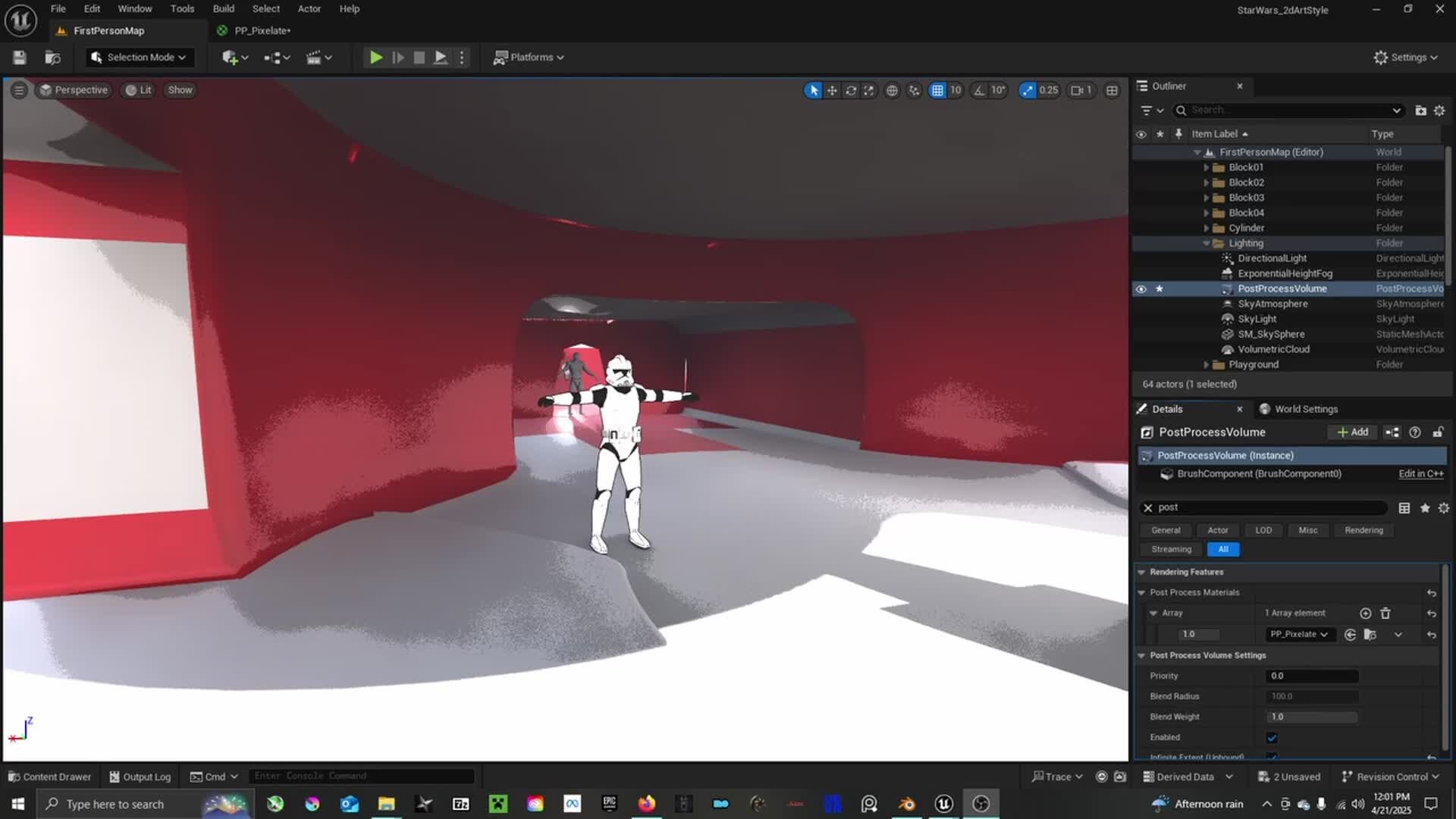Select the Rotate transform tool
1456x819 pixels.
tap(852, 89)
